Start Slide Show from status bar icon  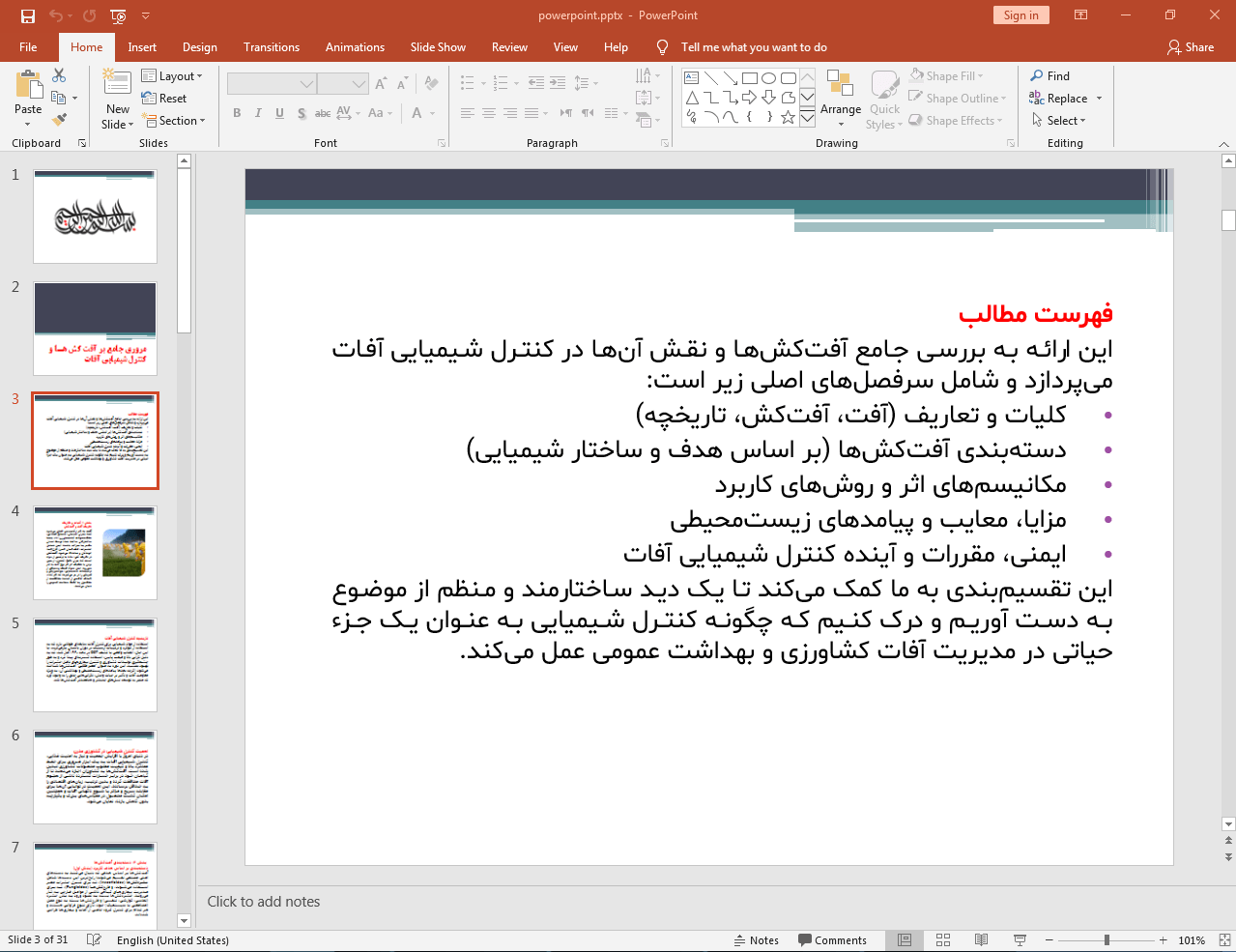1020,940
